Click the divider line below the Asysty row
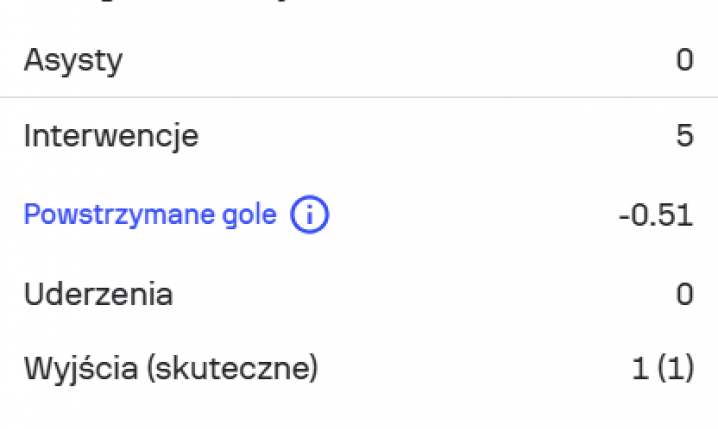Screen dimensions: 718x429 tap(359, 98)
